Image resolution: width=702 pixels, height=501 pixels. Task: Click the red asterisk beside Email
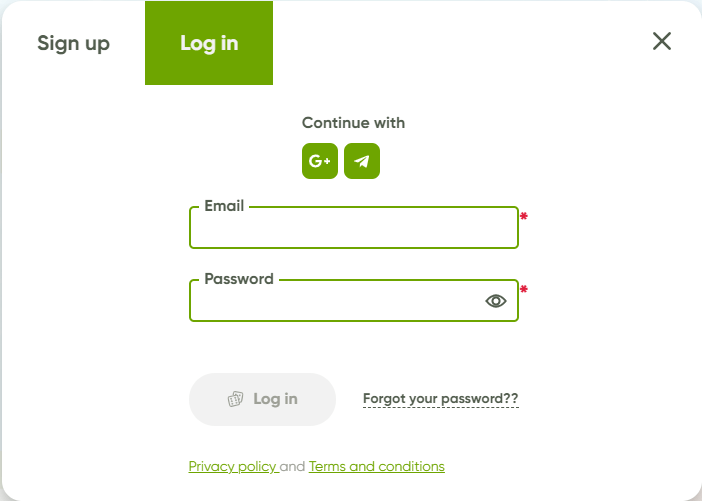(x=524, y=217)
